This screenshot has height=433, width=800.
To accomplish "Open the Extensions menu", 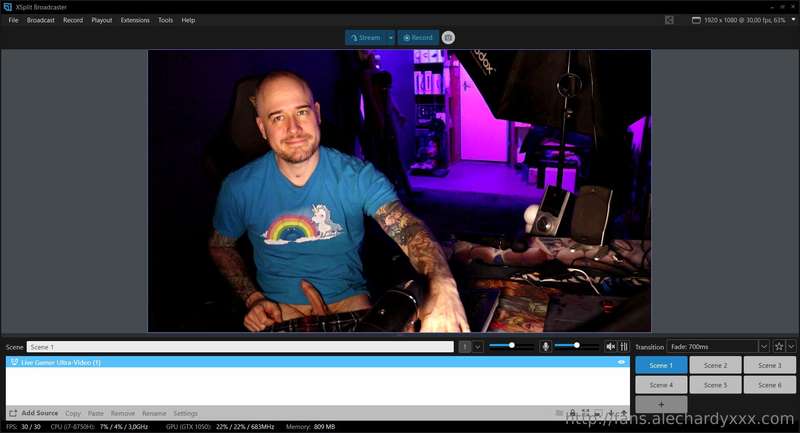I will 135,20.
